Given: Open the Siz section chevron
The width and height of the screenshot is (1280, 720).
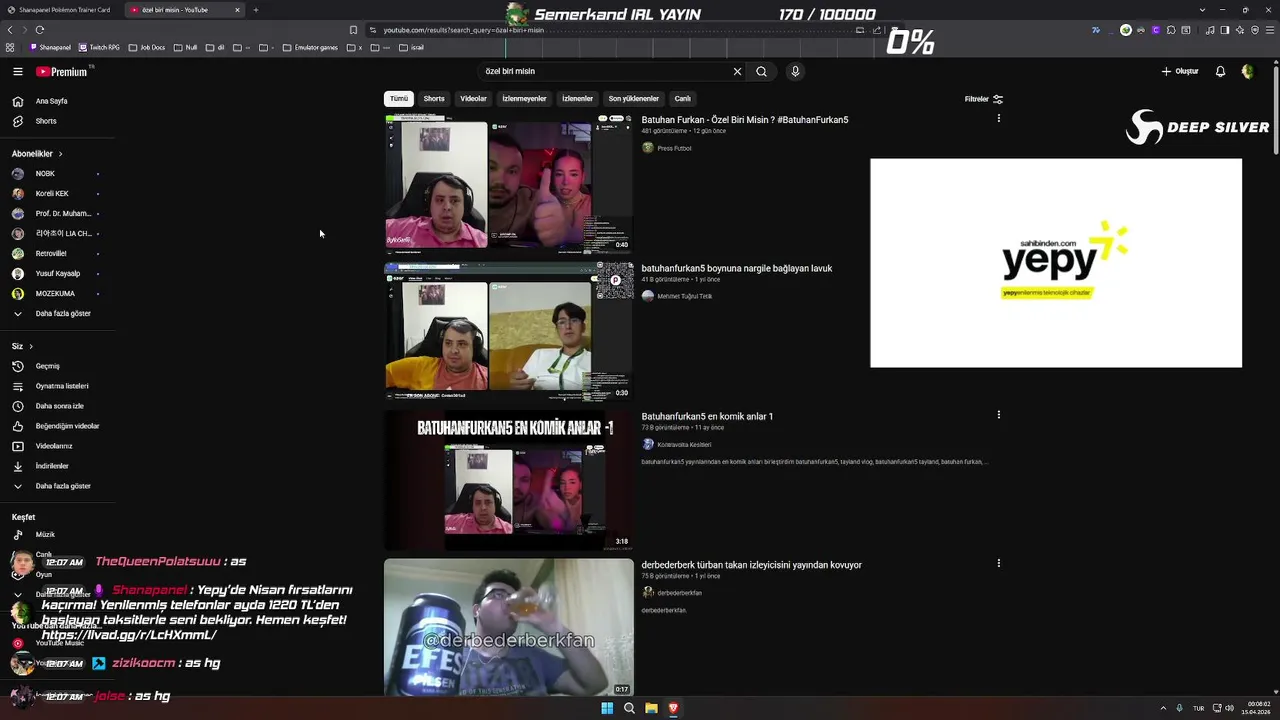Looking at the screenshot, I should tap(31, 346).
